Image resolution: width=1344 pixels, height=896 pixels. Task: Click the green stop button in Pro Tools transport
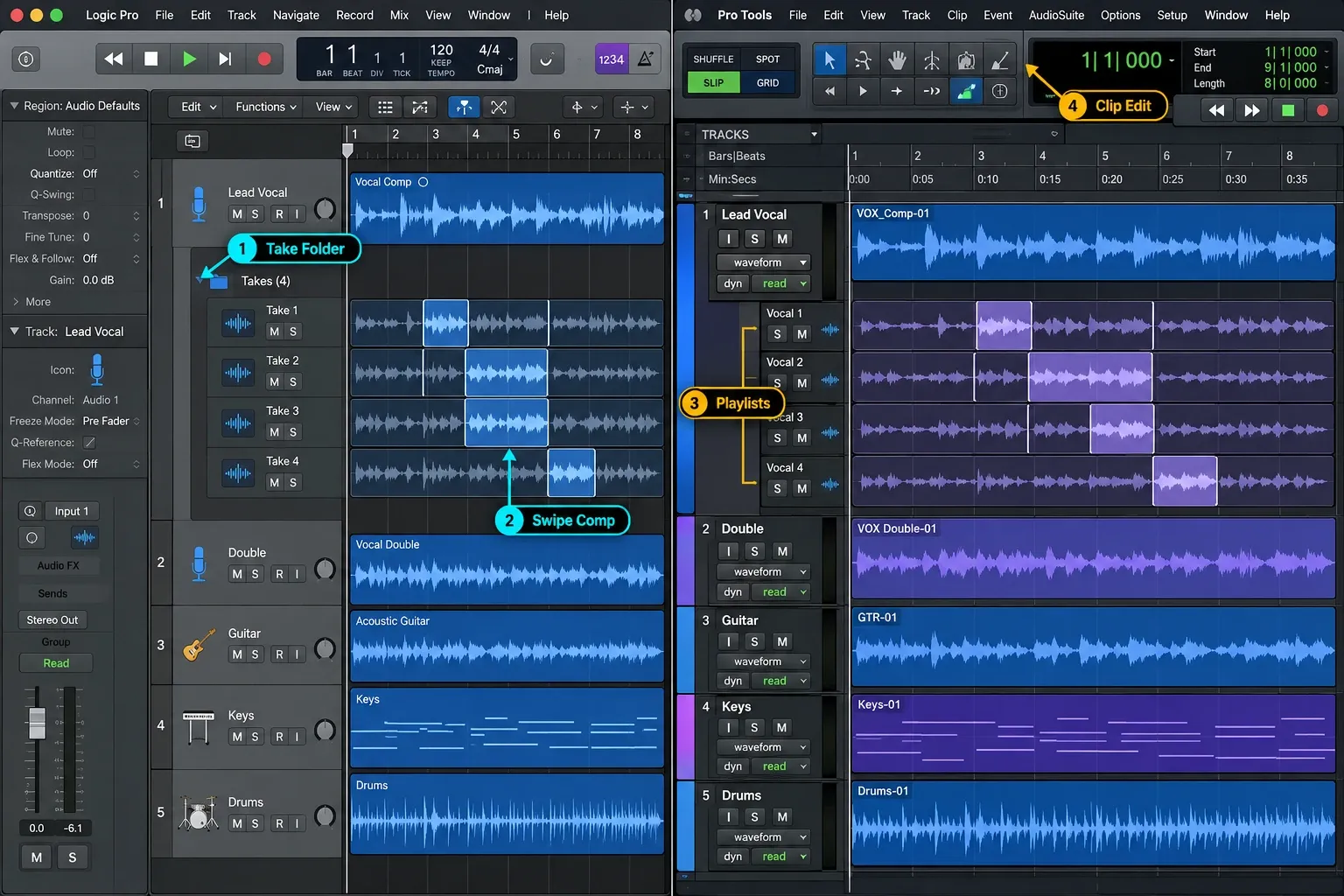[x=1287, y=110]
